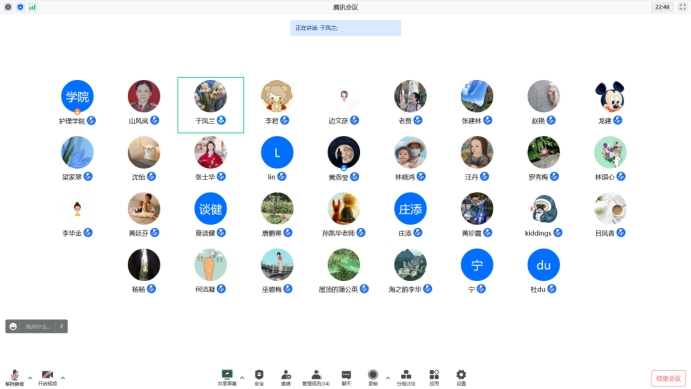
Task: Open the breakout rooms icon
Action: (x=406, y=378)
